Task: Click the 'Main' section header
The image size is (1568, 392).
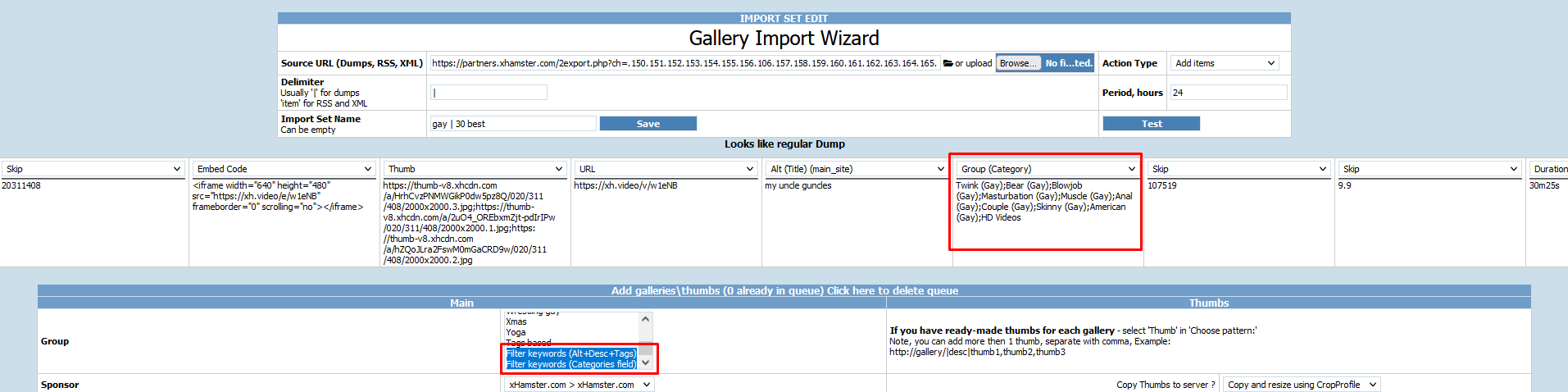Action: (x=461, y=303)
